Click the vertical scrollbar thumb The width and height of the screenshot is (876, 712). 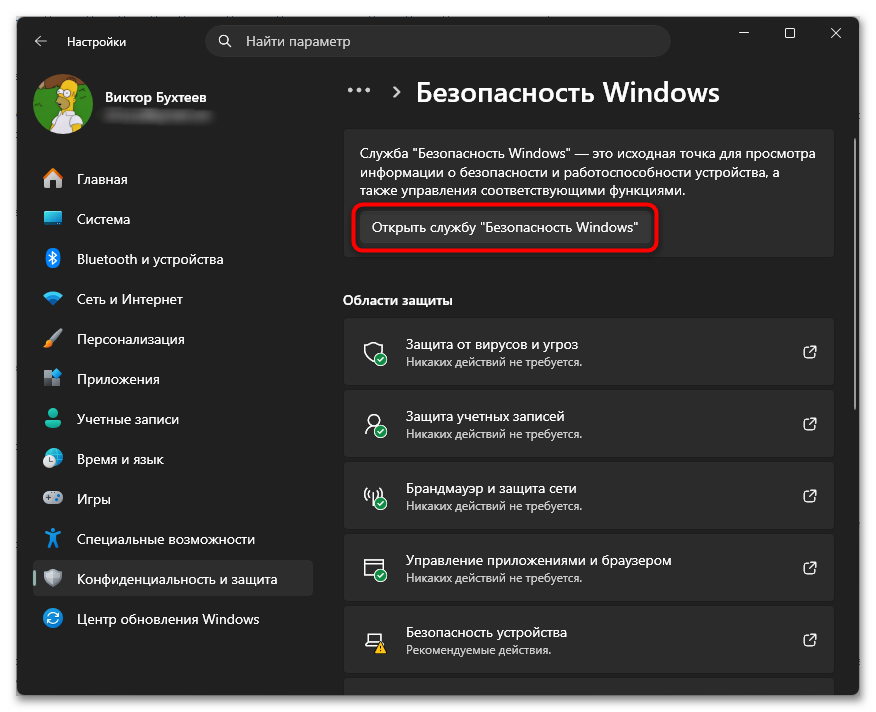tap(855, 274)
